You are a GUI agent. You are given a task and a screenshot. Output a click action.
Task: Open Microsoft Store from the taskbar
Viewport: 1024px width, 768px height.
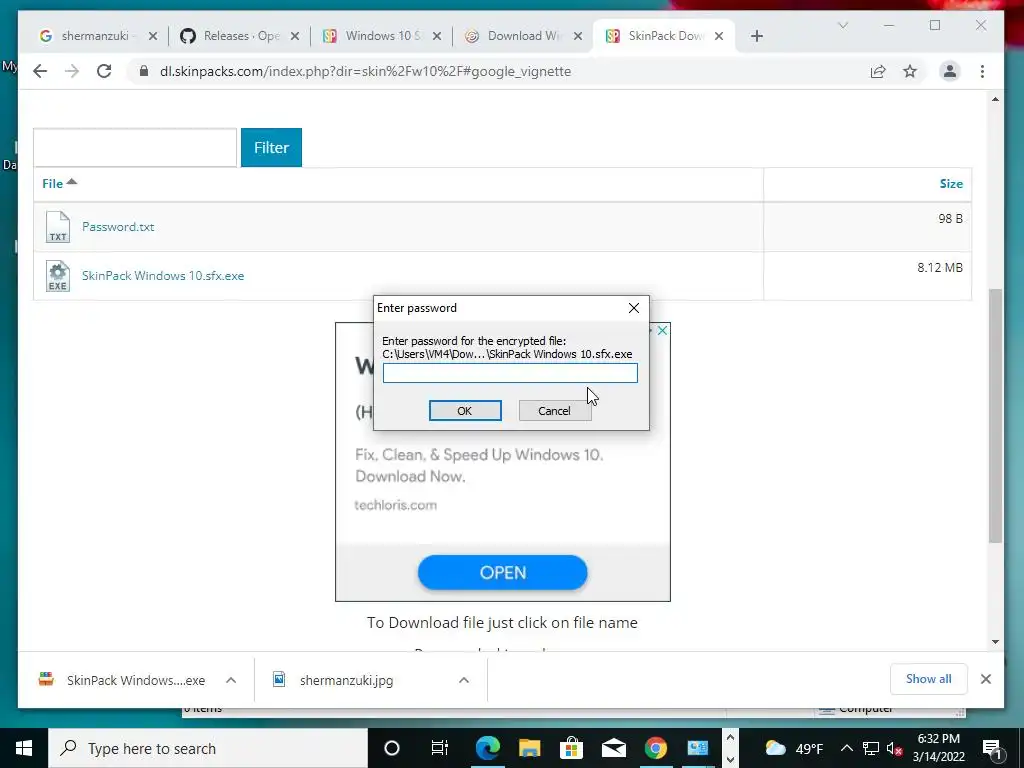(x=571, y=748)
